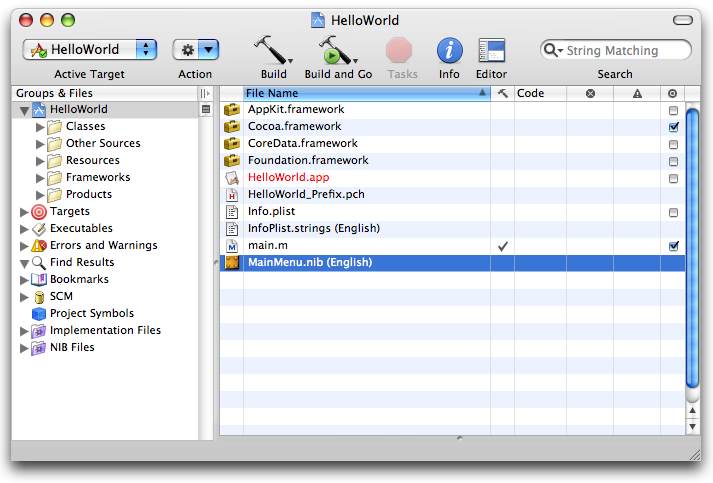
Task: Click the HelloWorld_Prefix.pch header file icon
Action: point(232,195)
